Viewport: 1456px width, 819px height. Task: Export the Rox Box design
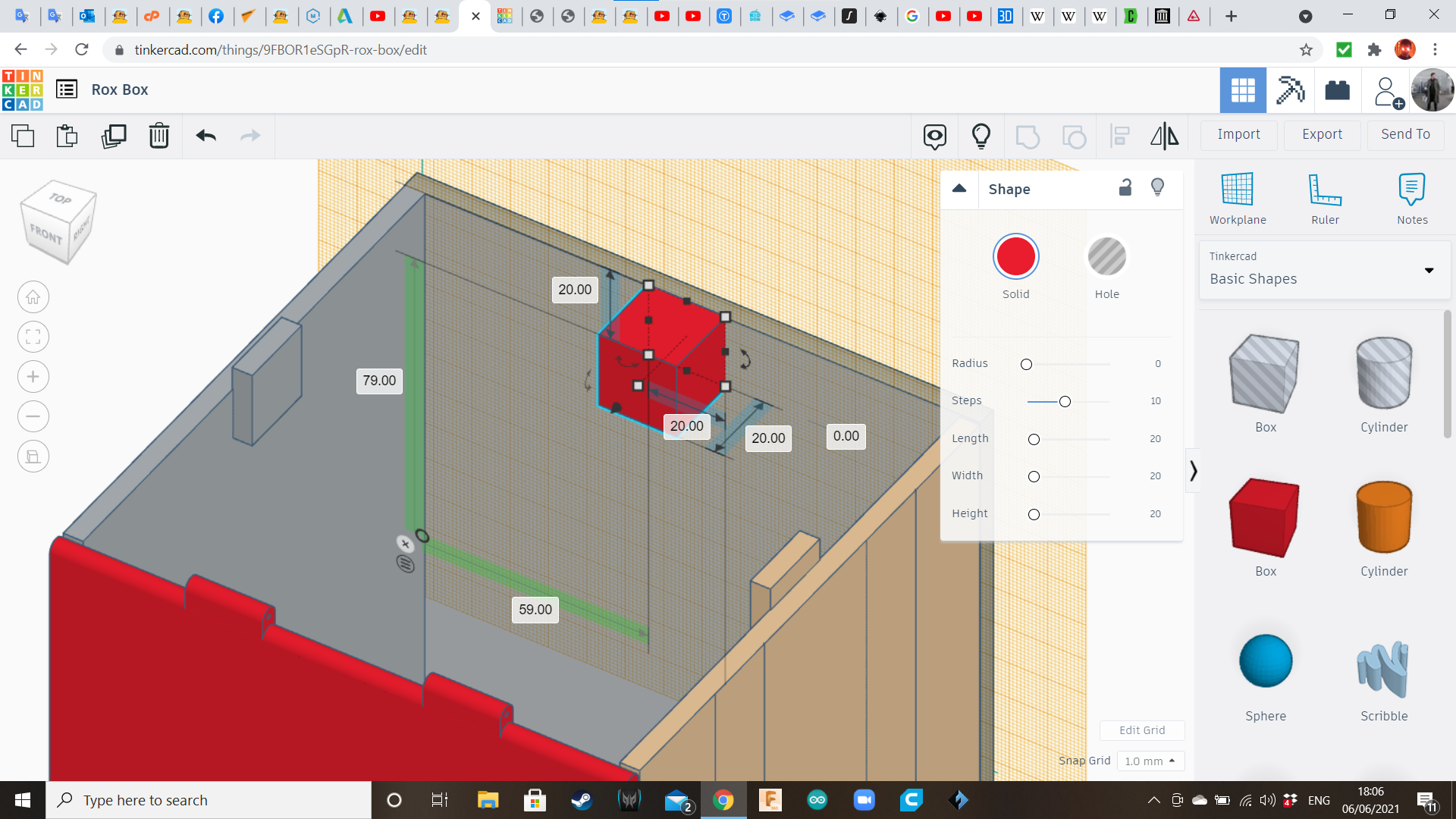pyautogui.click(x=1321, y=134)
